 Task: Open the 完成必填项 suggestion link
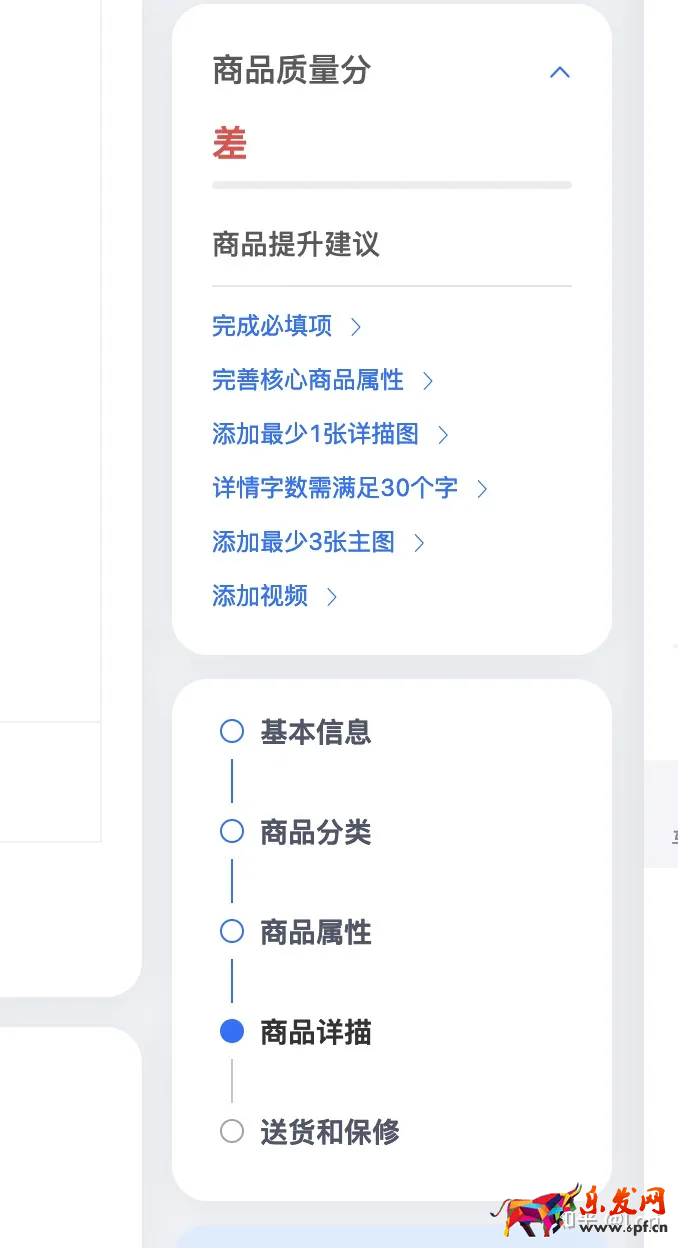tap(272, 326)
